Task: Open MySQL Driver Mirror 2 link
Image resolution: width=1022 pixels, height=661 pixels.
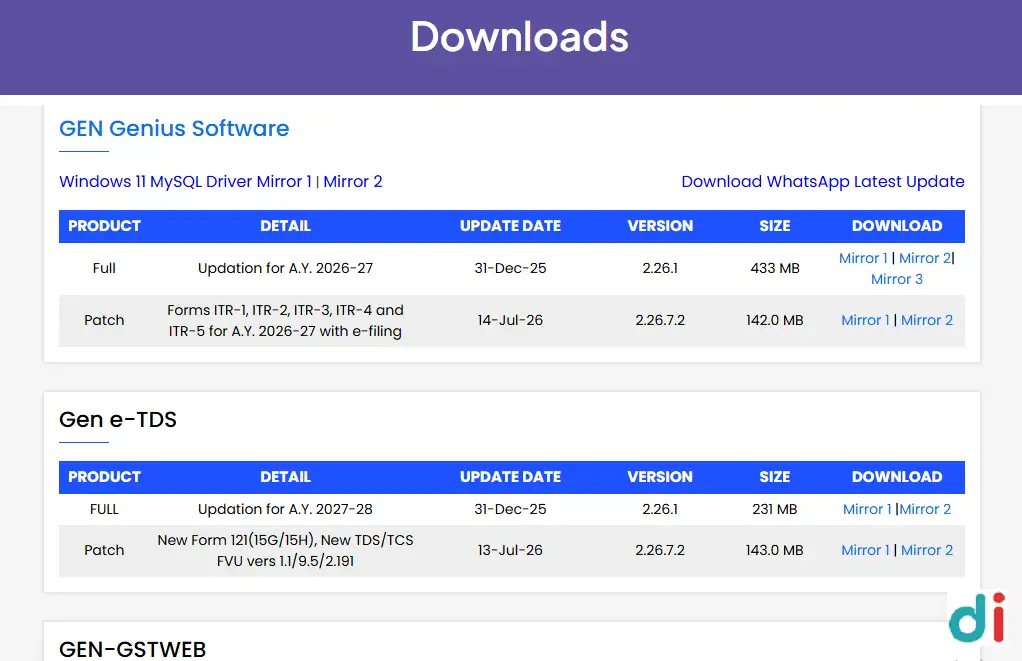Action: pos(353,181)
